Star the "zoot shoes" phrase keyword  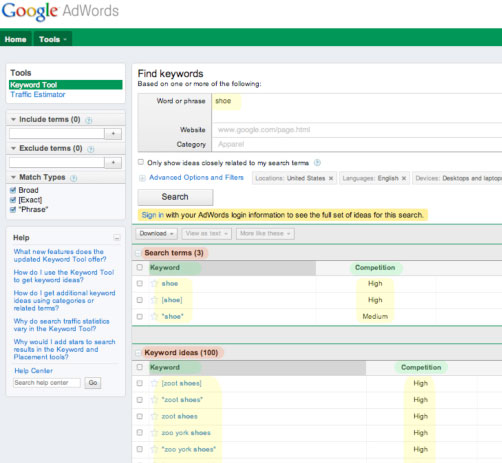coord(154,400)
